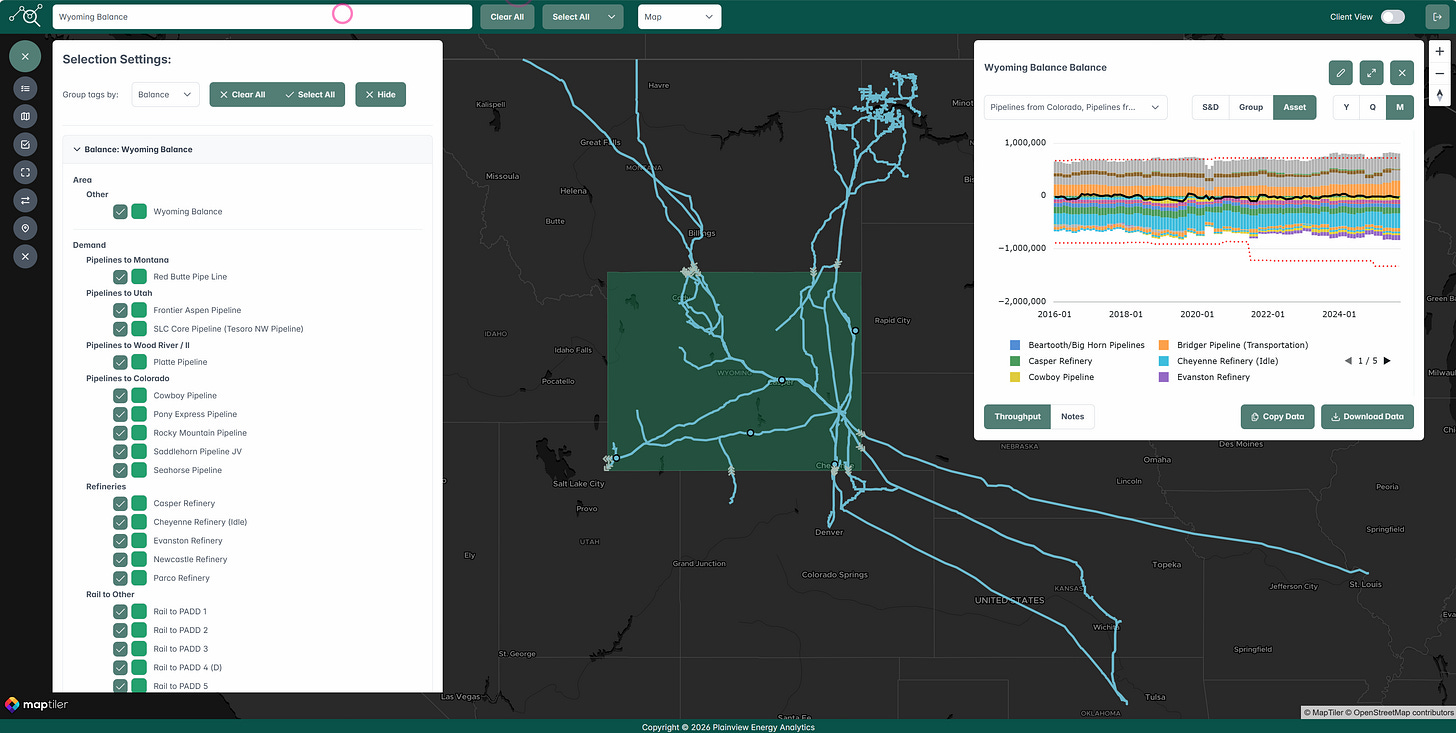Viewport: 1456px width, 733px height.
Task: Switch chart to Group view
Action: [x=1250, y=107]
